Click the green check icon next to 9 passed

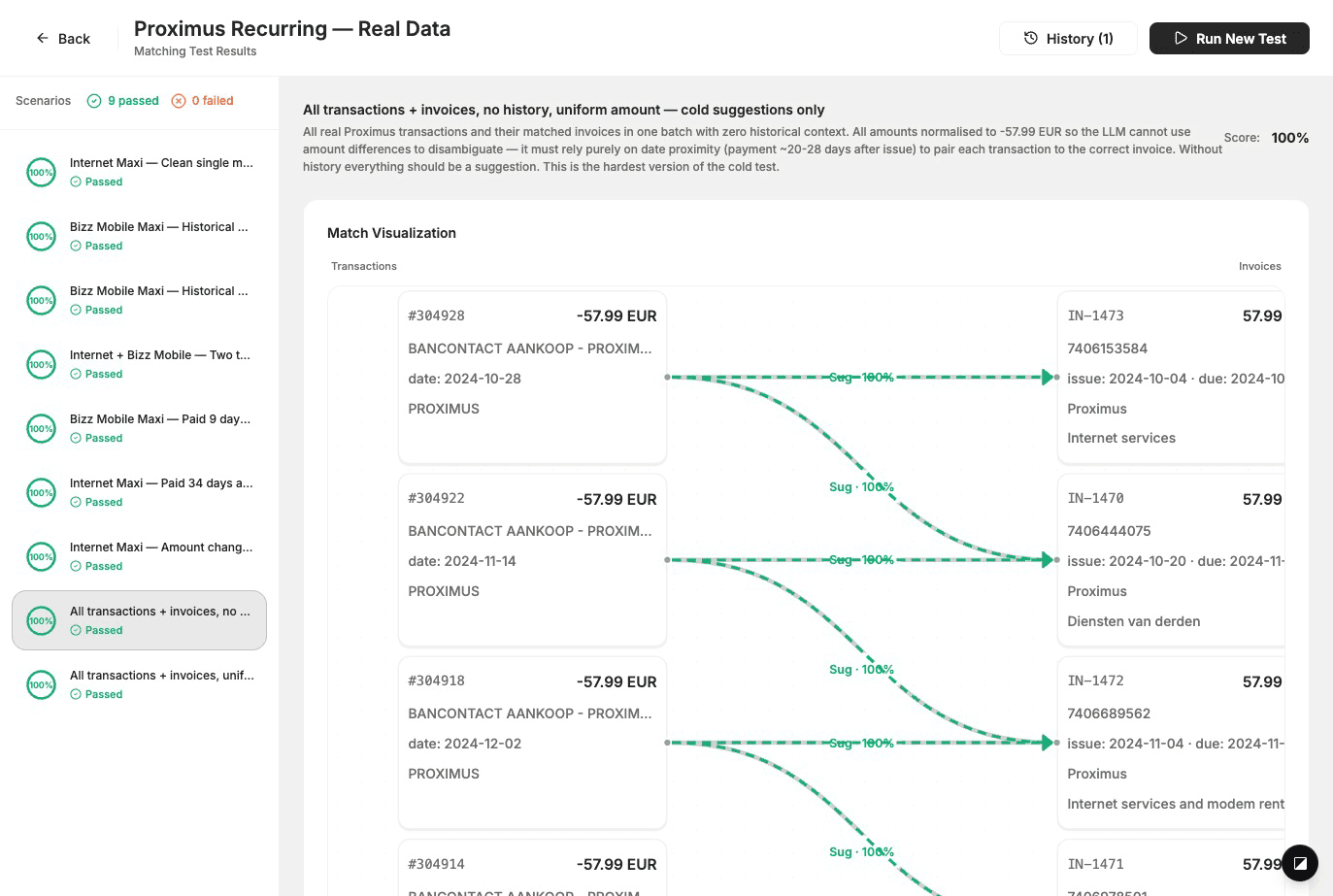[93, 100]
